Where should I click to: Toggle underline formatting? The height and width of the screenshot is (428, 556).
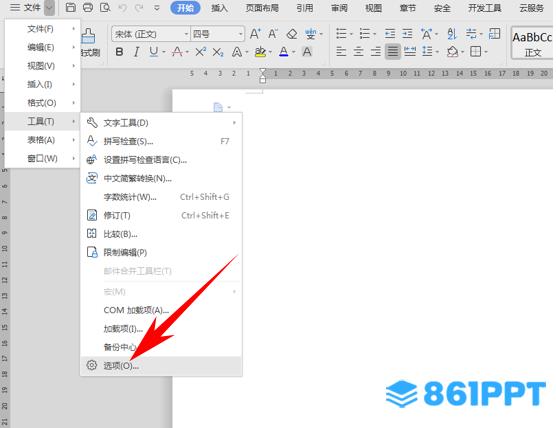(154, 52)
